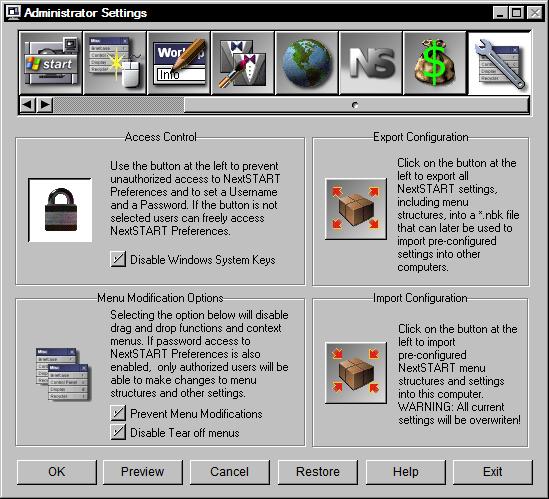Click the Preview button

tap(143, 472)
